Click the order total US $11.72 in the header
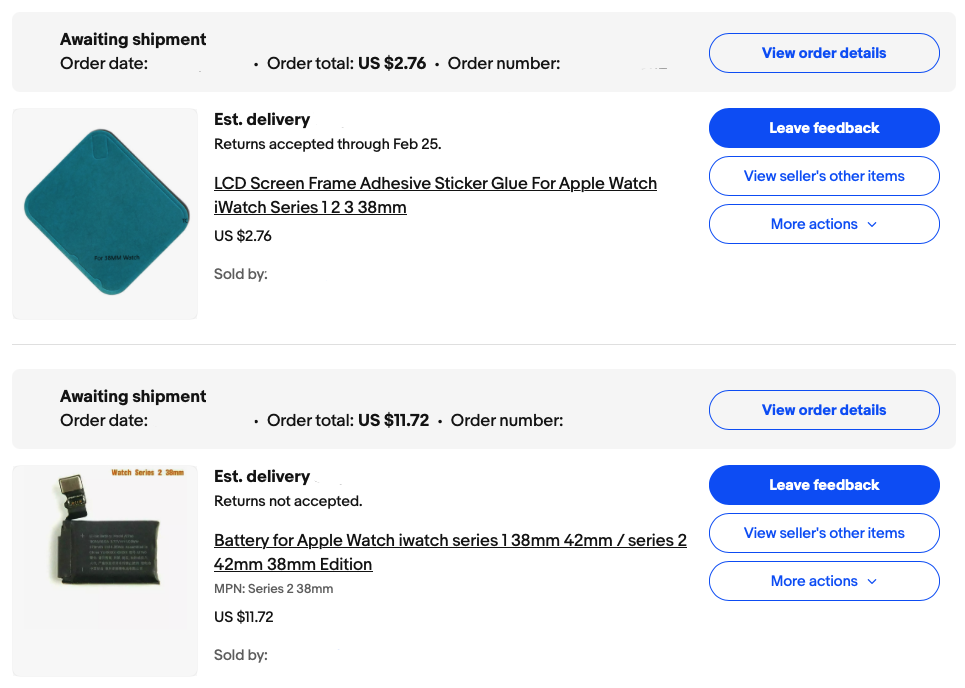965x688 pixels. point(393,420)
